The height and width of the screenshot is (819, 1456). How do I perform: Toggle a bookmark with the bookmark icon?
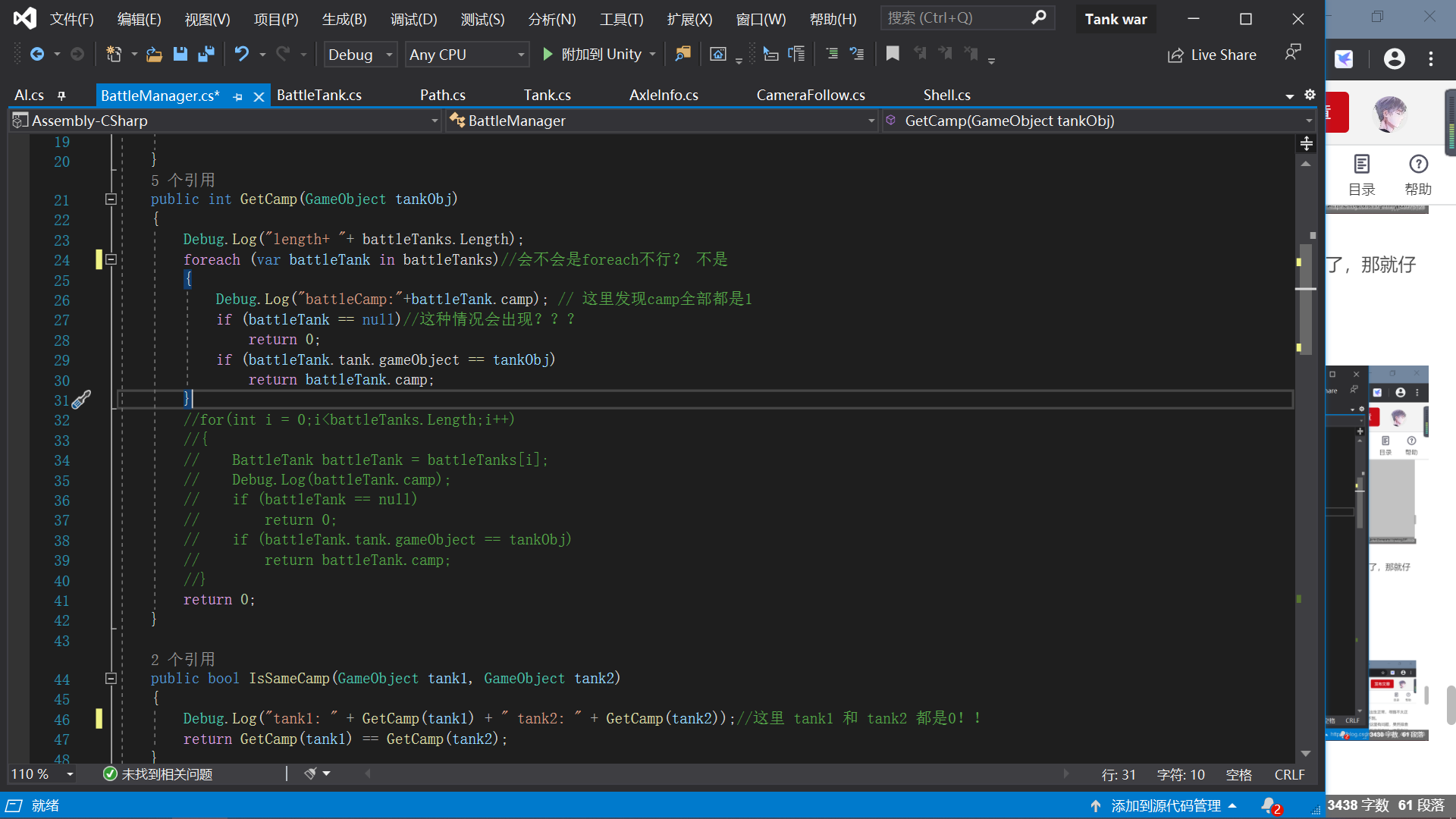pyautogui.click(x=893, y=54)
